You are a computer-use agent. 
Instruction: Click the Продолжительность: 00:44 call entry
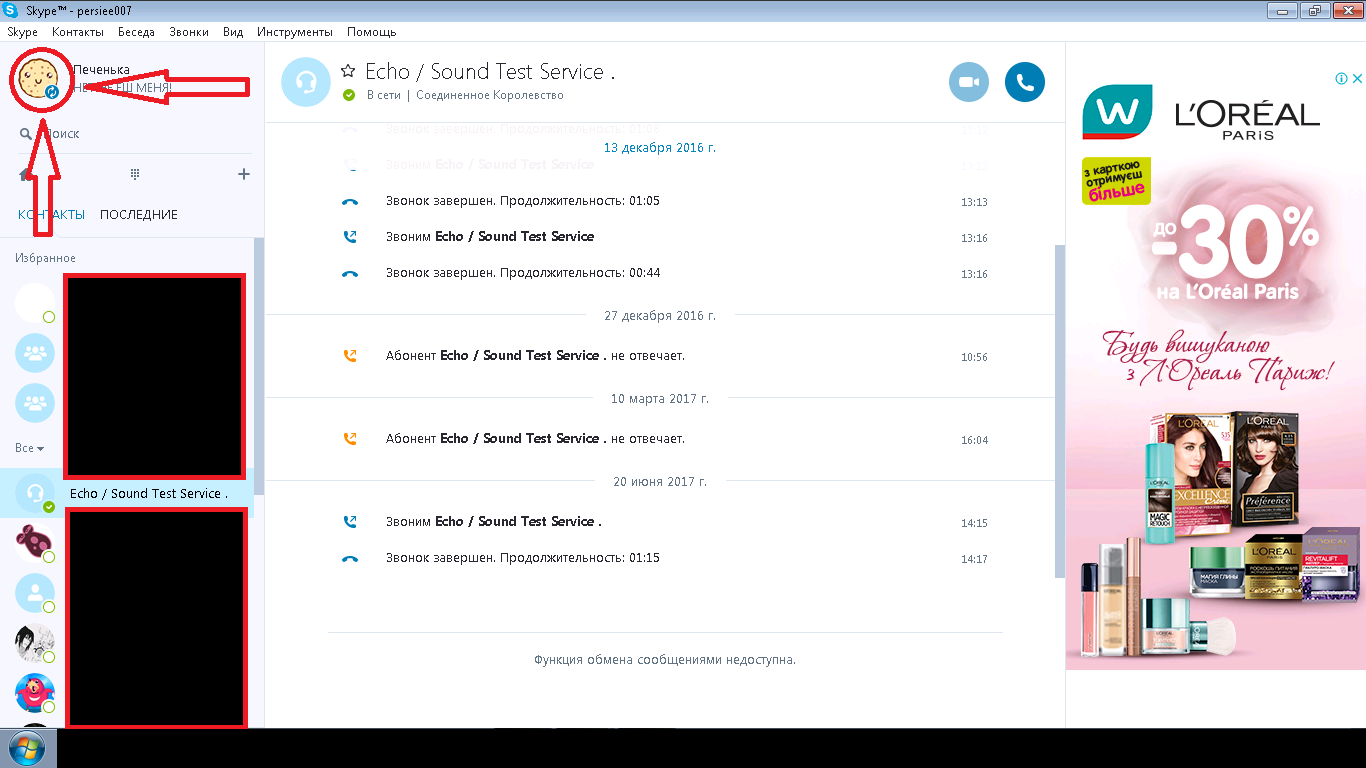(523, 273)
